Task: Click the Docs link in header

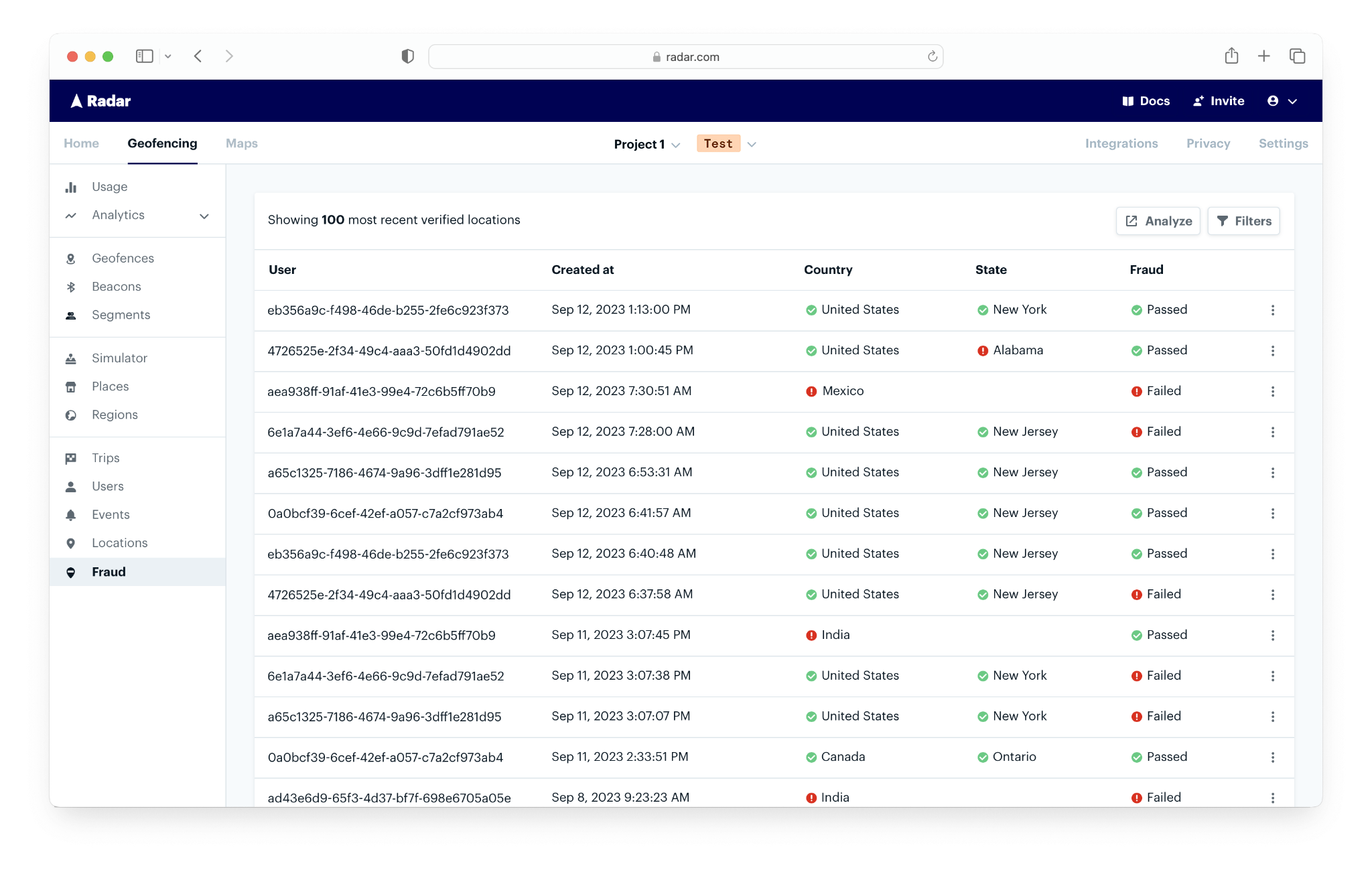Action: coord(1146,101)
